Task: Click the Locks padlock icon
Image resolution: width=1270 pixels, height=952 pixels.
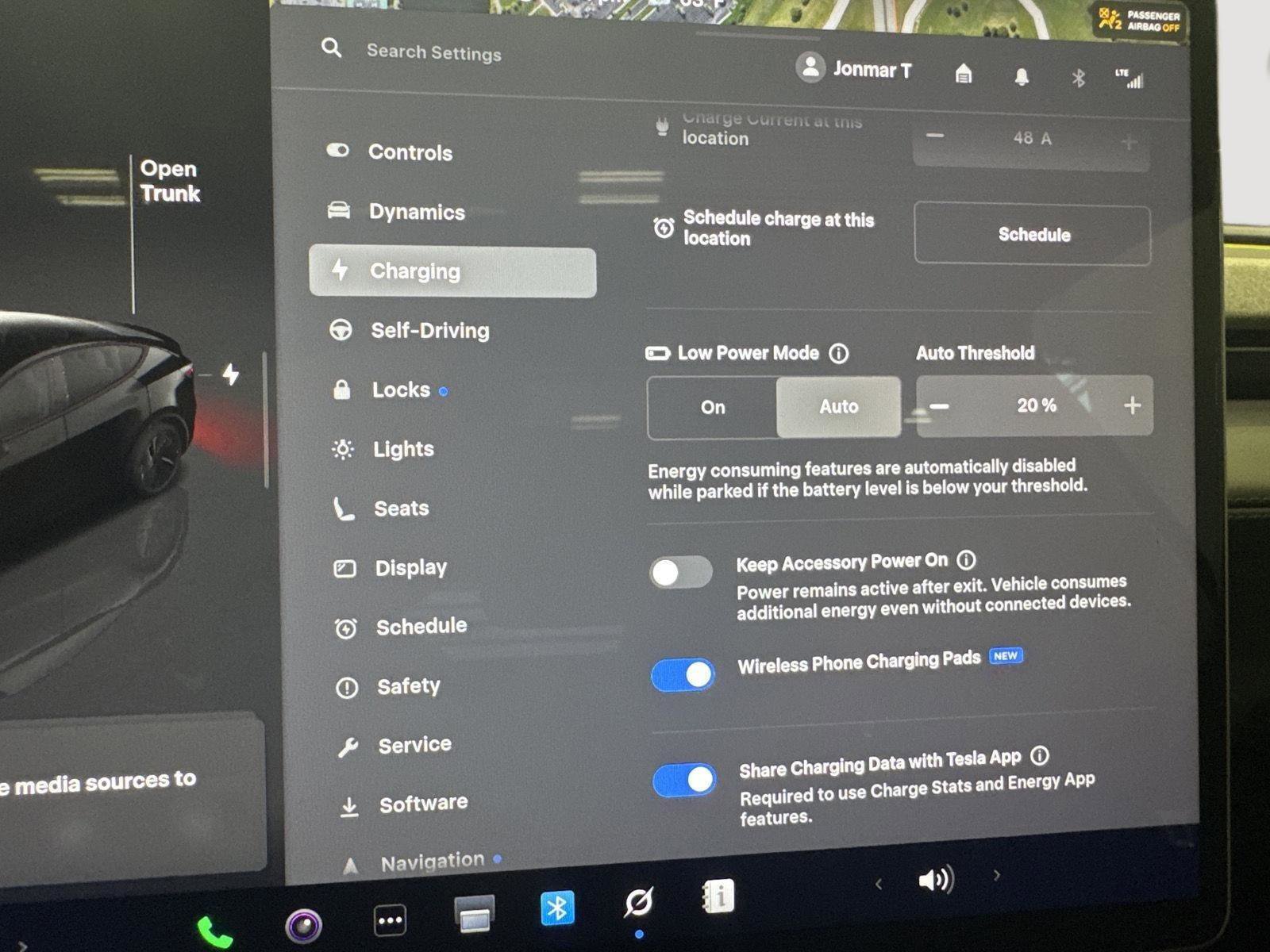Action: pyautogui.click(x=343, y=389)
